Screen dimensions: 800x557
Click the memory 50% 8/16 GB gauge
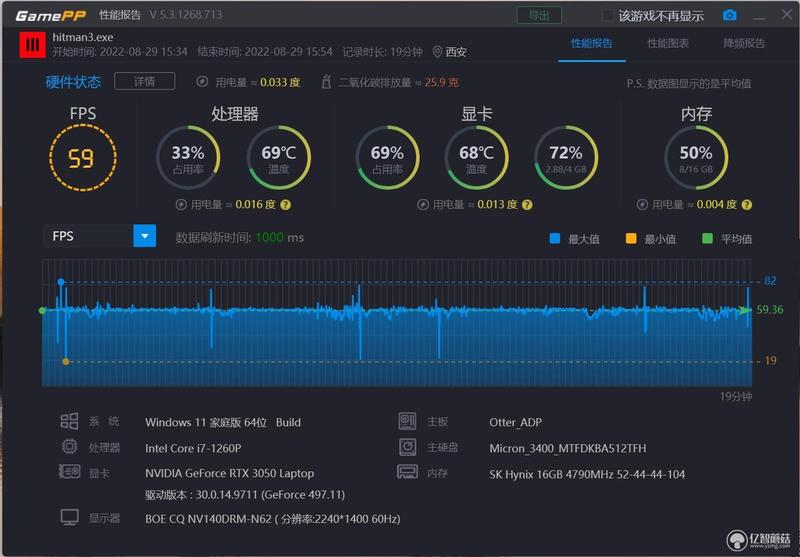(x=696, y=158)
